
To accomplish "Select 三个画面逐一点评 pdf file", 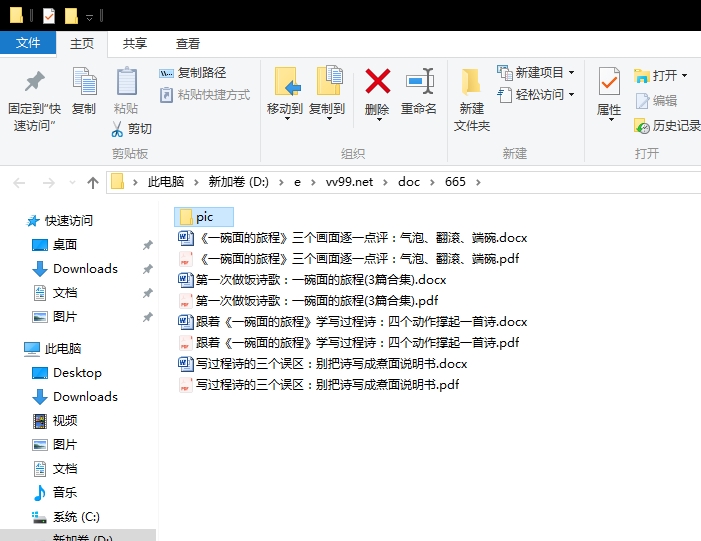I will pyautogui.click(x=349, y=259).
